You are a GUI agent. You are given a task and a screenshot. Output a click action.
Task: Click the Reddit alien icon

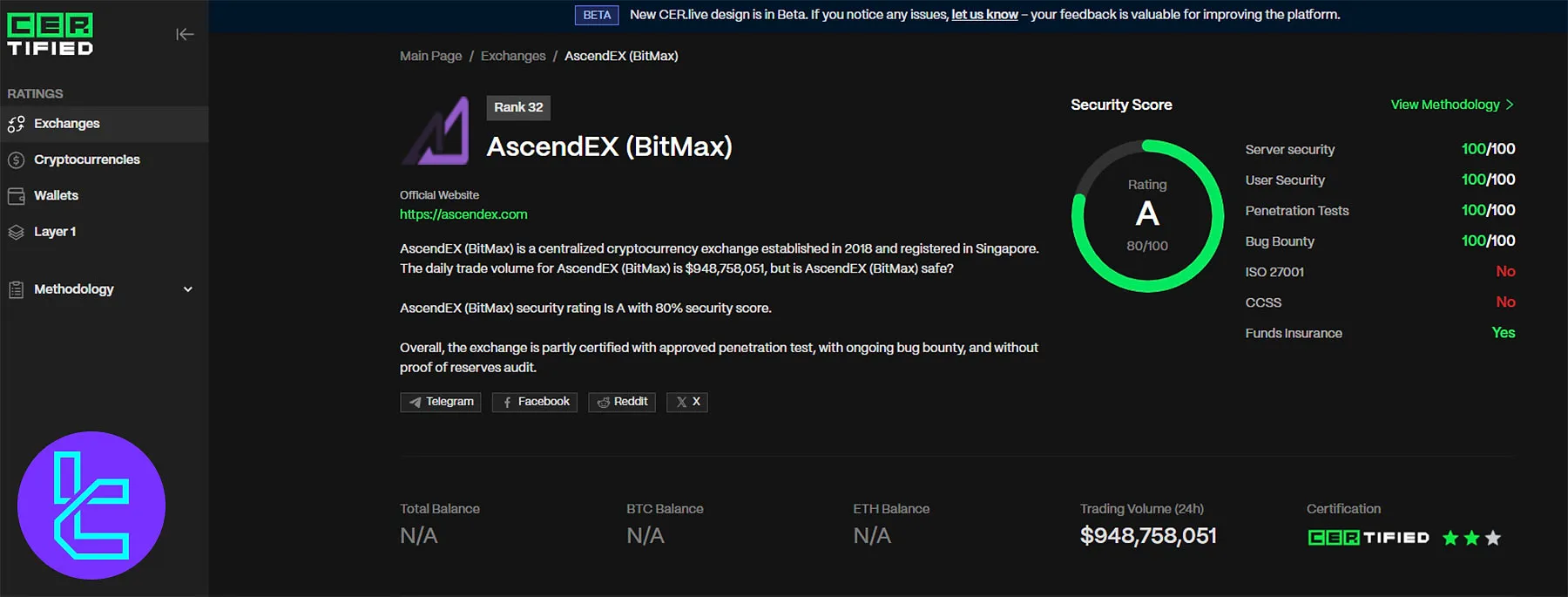point(603,403)
